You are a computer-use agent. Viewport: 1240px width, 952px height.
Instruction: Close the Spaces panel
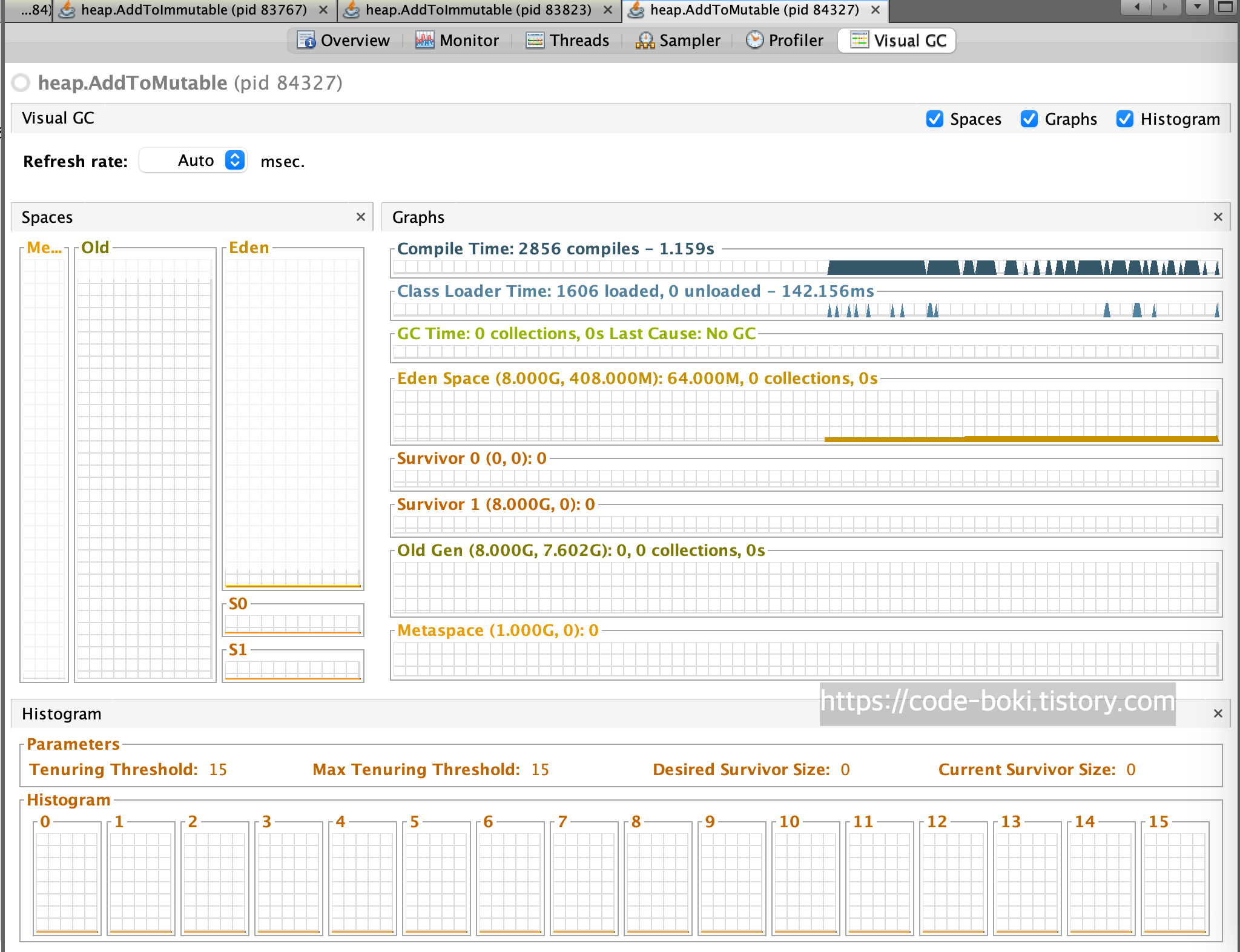[x=361, y=217]
